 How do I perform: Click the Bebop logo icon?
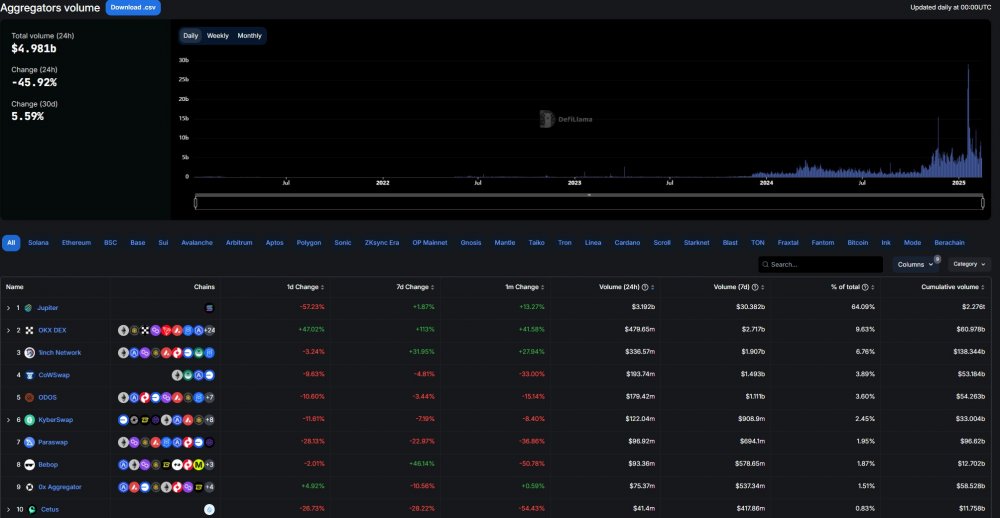tap(29, 465)
